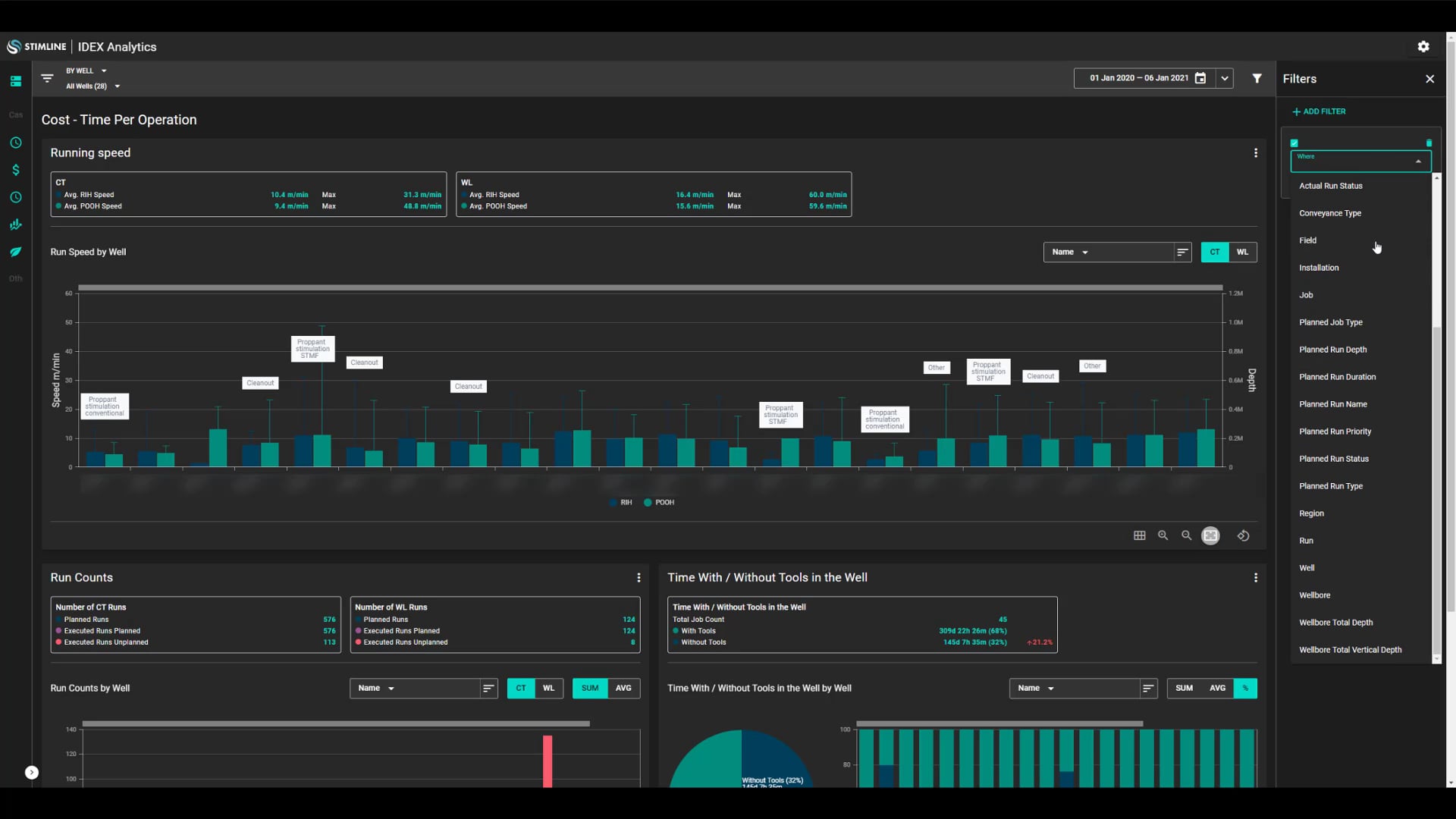Click ADD FILTER in the Filters panel
The image size is (1456, 819).
click(1319, 111)
